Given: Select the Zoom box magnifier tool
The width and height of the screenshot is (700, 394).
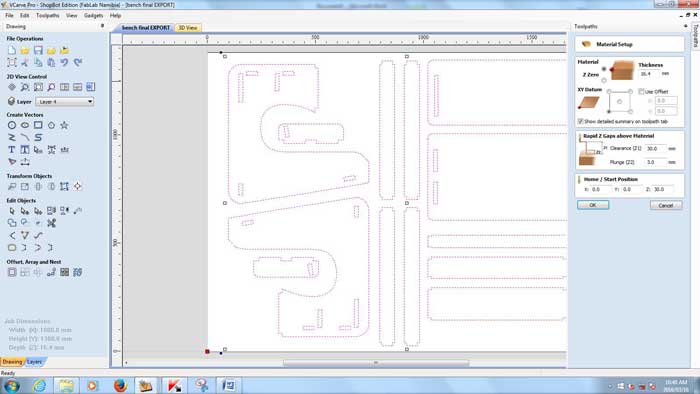Looking at the screenshot, I should tap(25, 87).
